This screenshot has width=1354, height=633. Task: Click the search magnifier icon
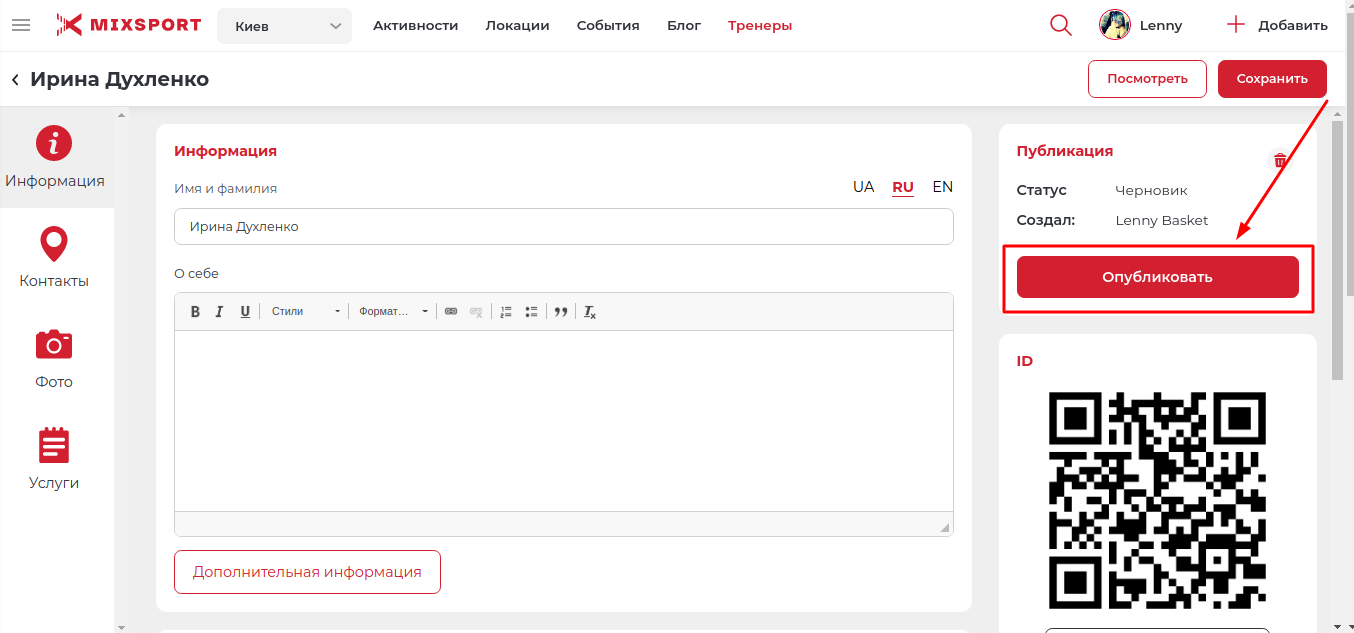[1061, 25]
